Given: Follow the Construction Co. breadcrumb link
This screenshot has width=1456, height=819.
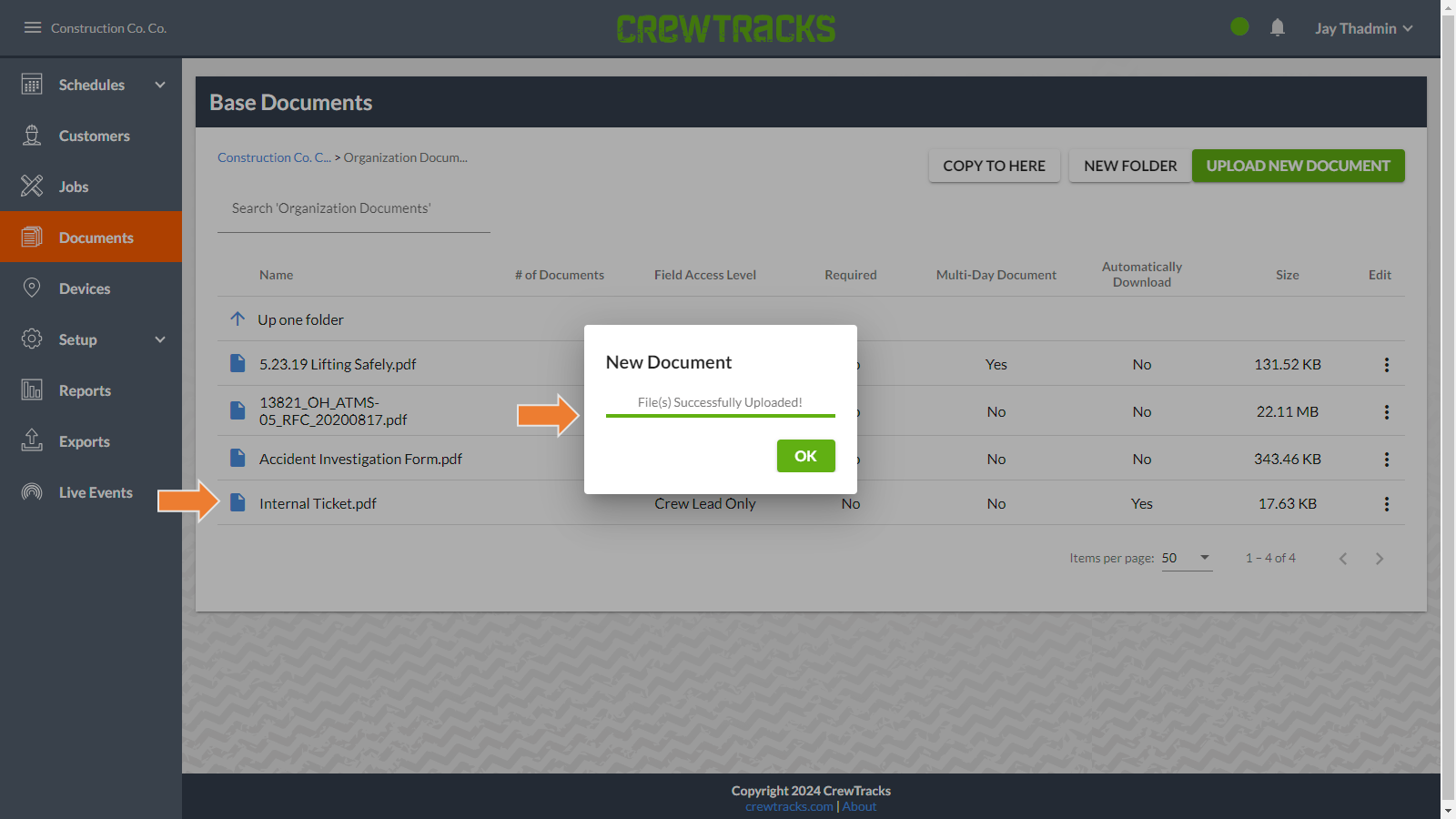Looking at the screenshot, I should tap(274, 157).
